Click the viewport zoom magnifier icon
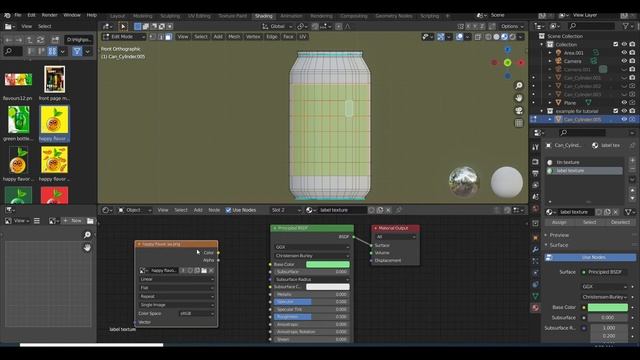Viewport: 640px width, 360px height. tap(519, 85)
